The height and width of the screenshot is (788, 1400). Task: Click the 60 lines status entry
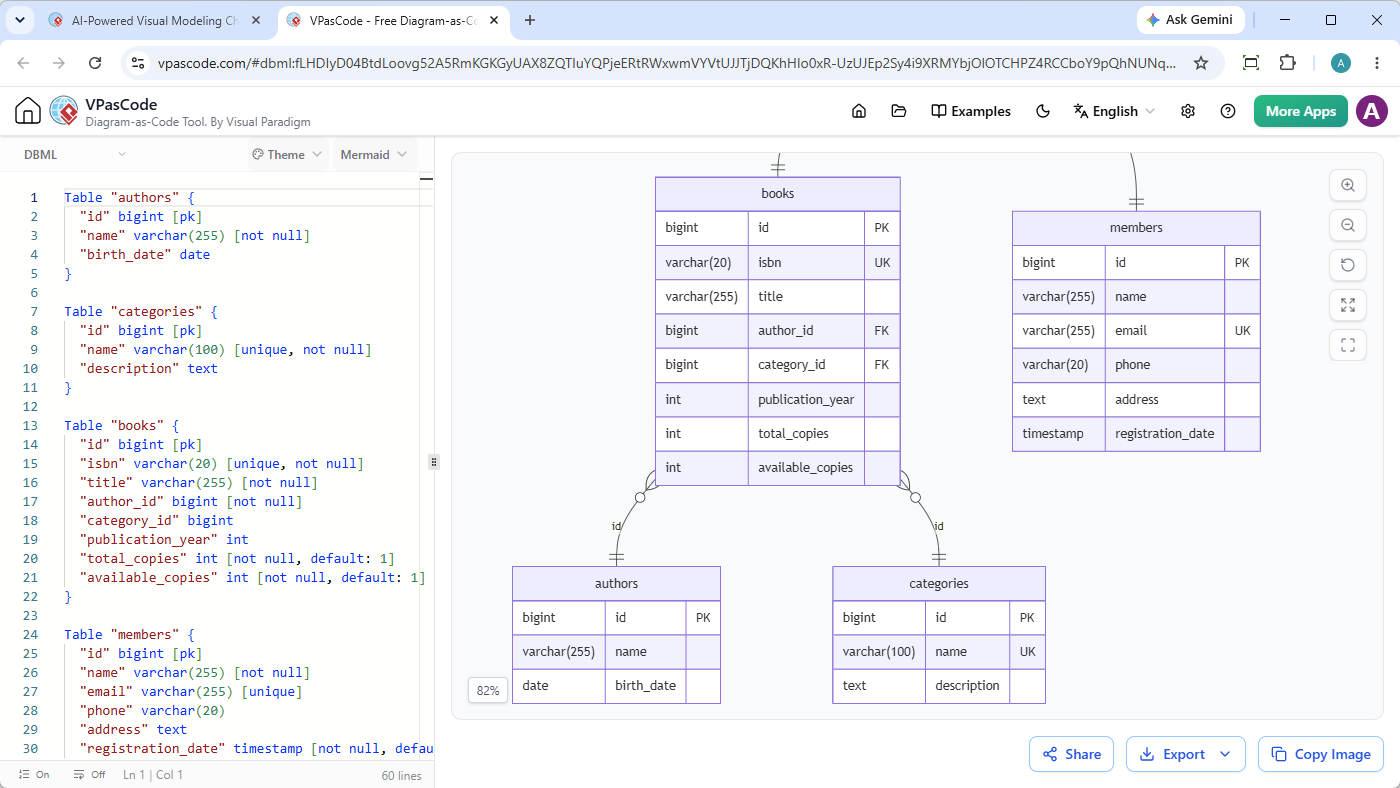[x=401, y=775]
